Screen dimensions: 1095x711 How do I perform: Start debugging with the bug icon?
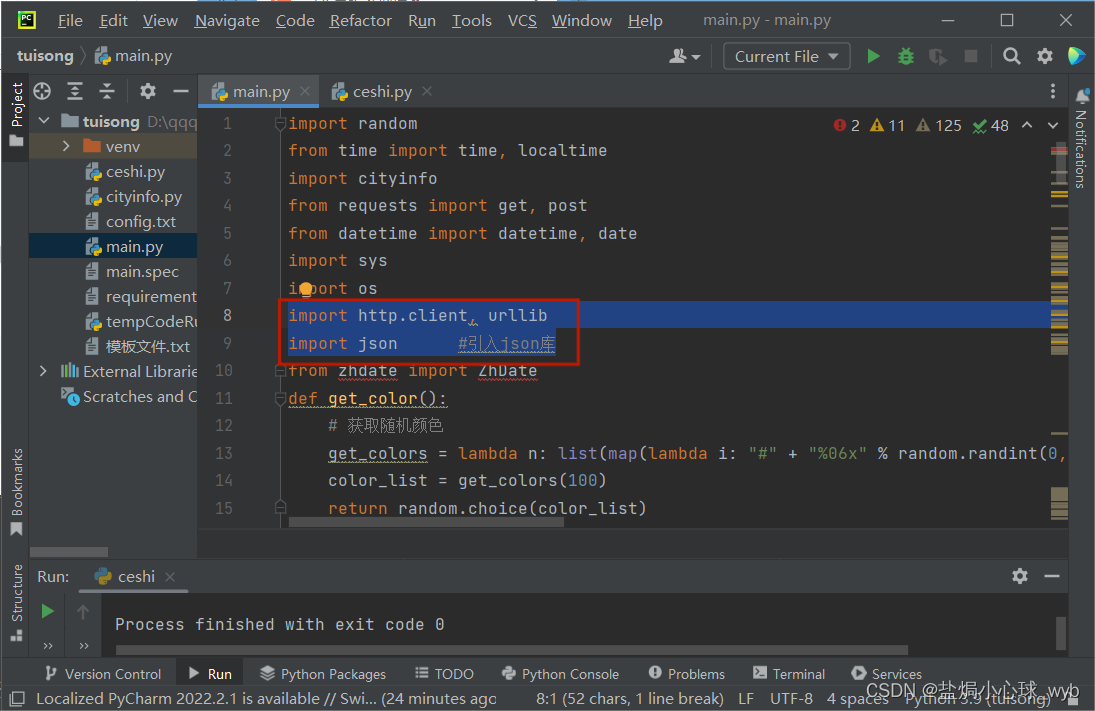(x=906, y=56)
